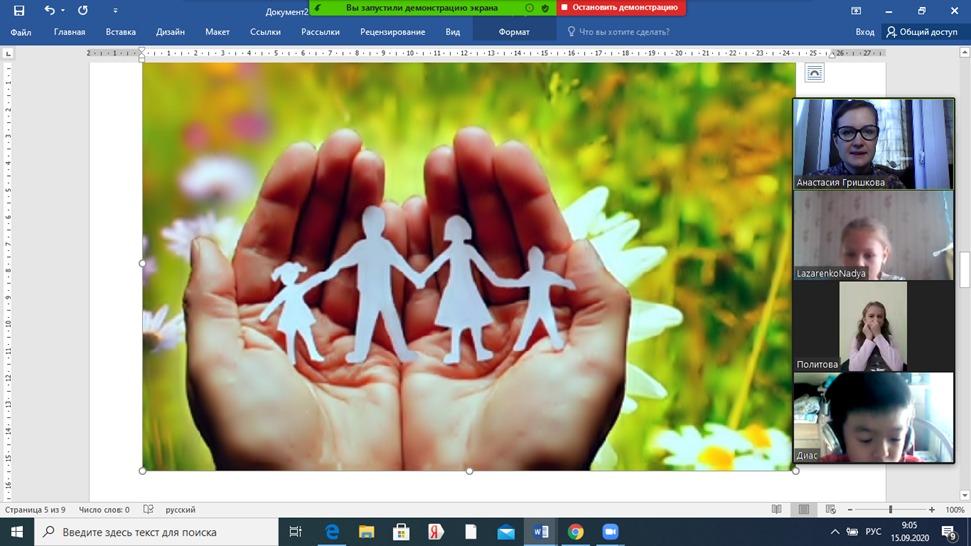Click the zoom slider in the status bar

891,510
